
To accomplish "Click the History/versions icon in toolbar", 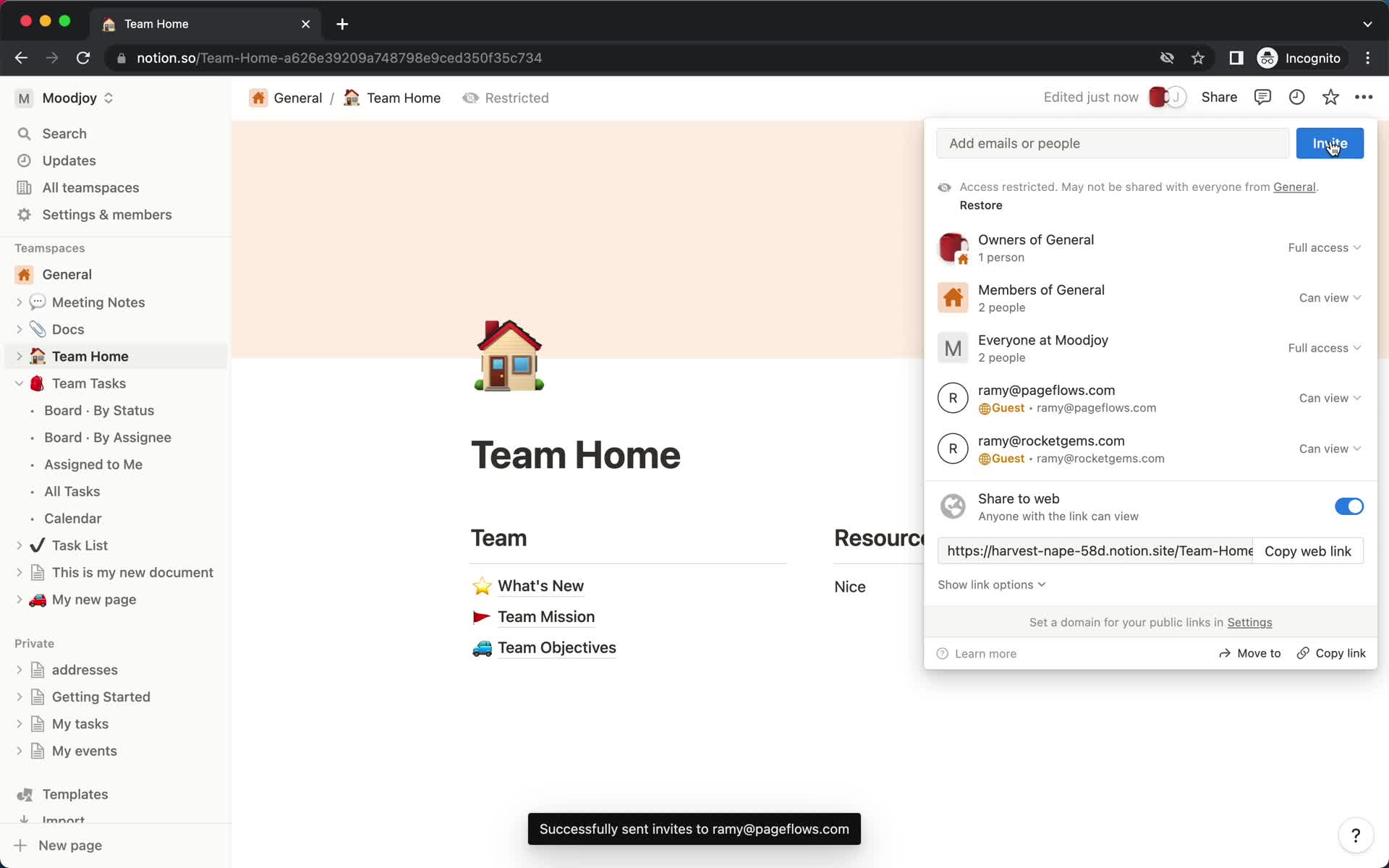I will 1297,97.
